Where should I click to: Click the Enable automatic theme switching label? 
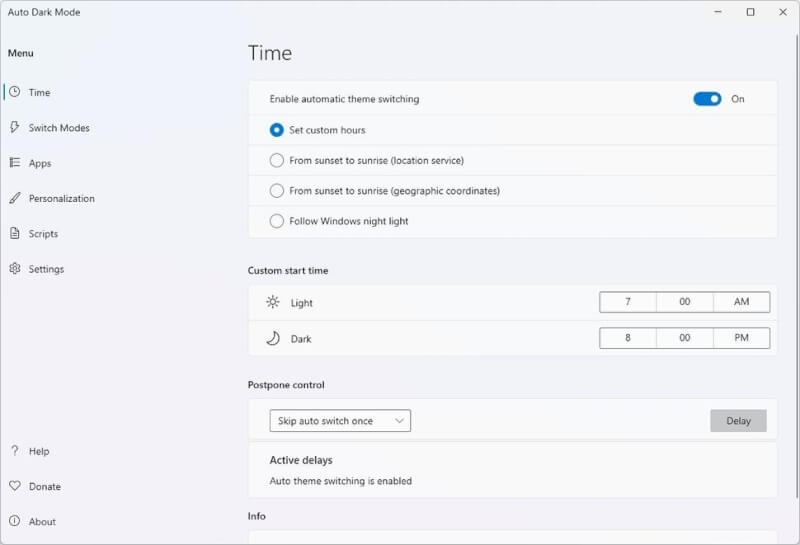[344, 99]
